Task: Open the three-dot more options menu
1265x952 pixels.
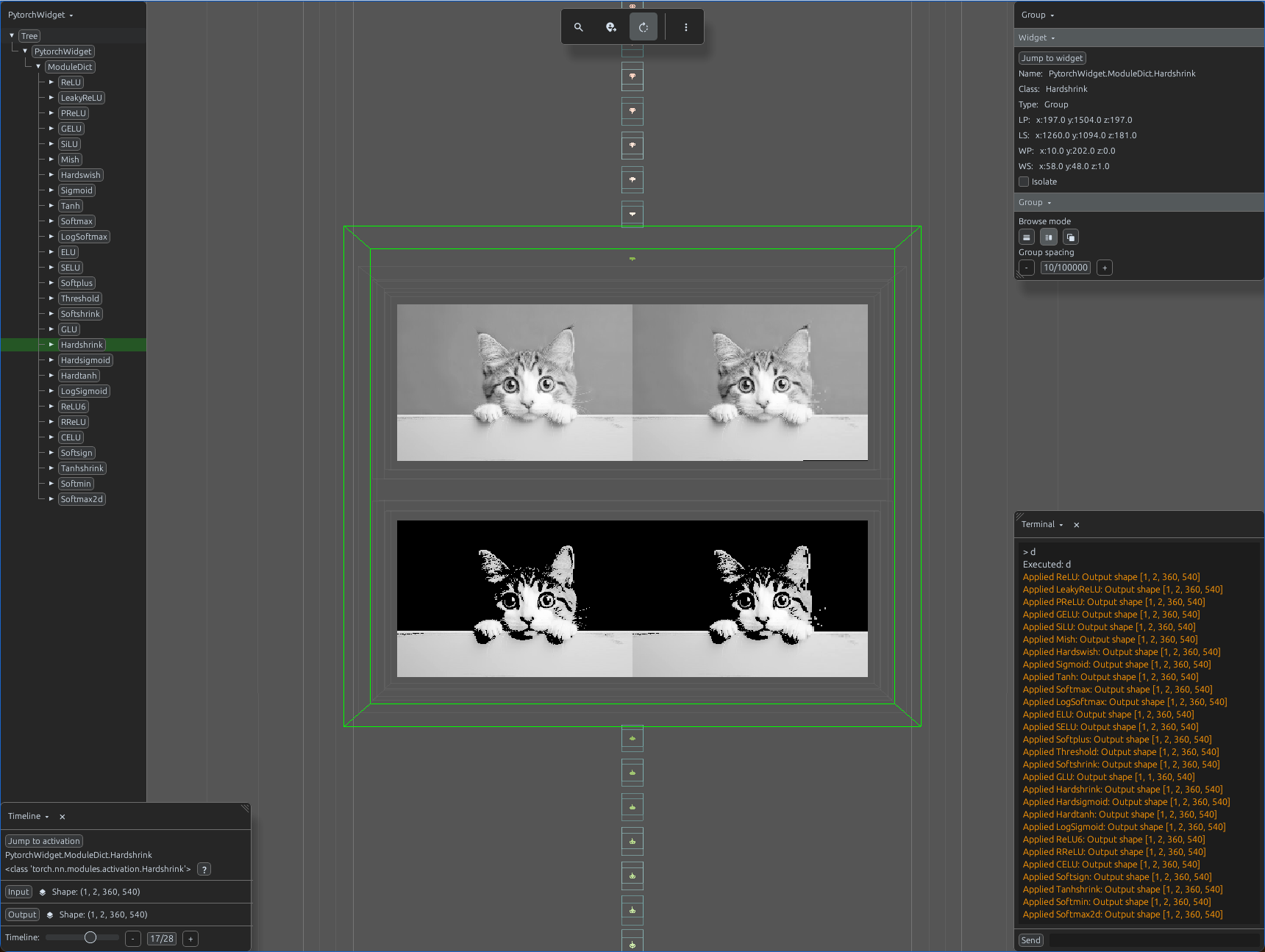Action: (x=686, y=27)
